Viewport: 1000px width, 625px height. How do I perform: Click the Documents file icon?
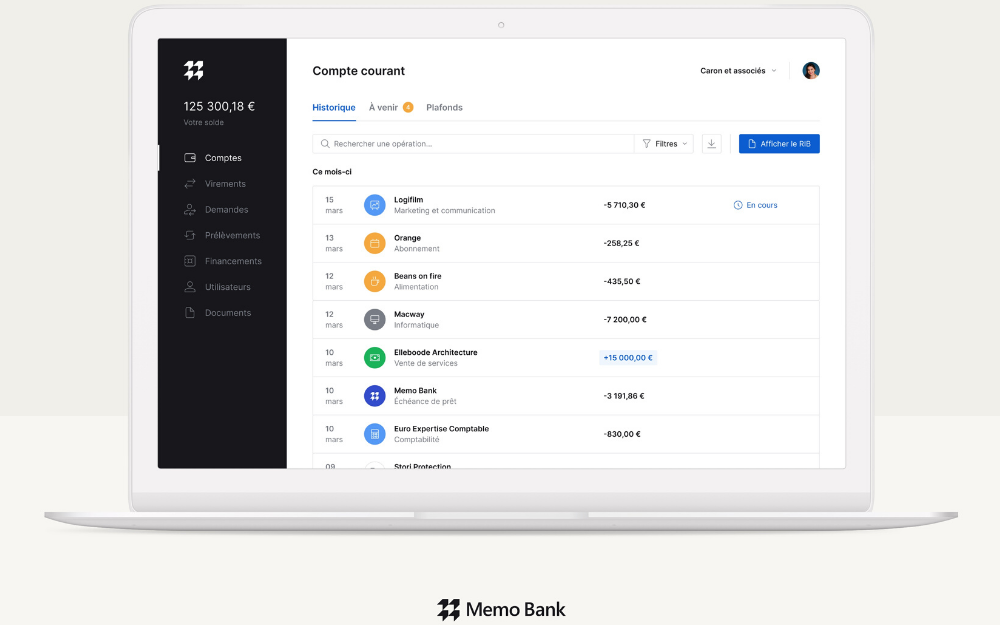pos(189,312)
